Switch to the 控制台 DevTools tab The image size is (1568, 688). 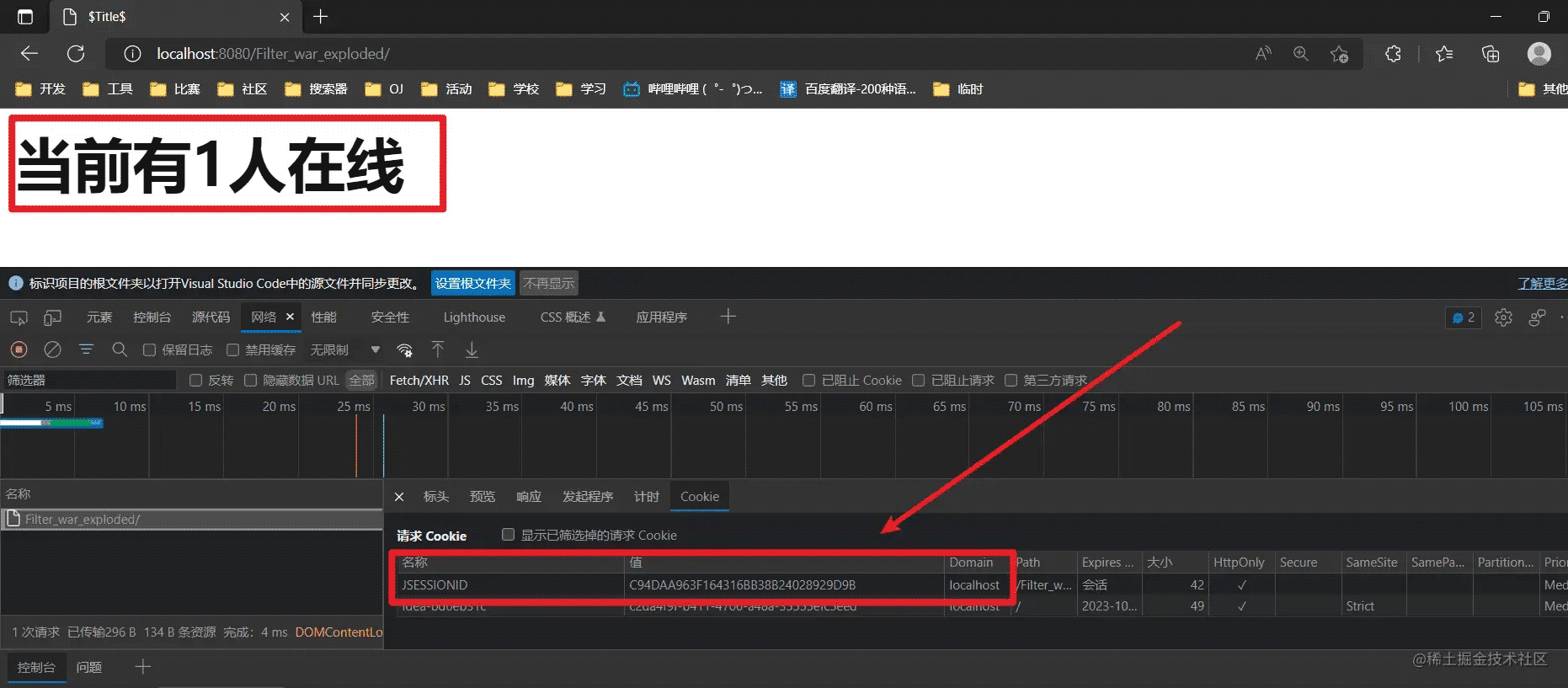point(152,317)
